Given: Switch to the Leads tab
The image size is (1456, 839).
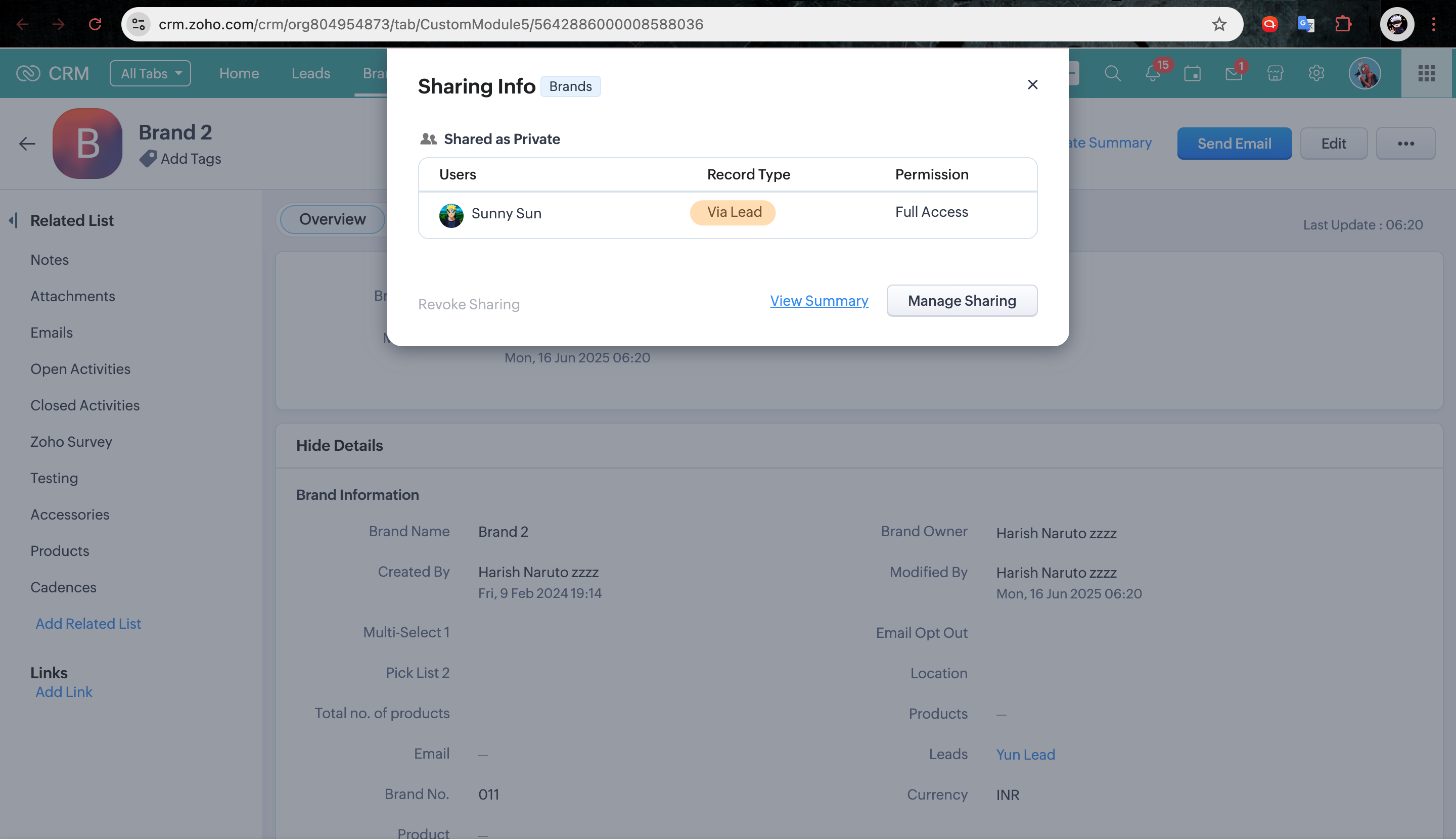Looking at the screenshot, I should pos(311,74).
